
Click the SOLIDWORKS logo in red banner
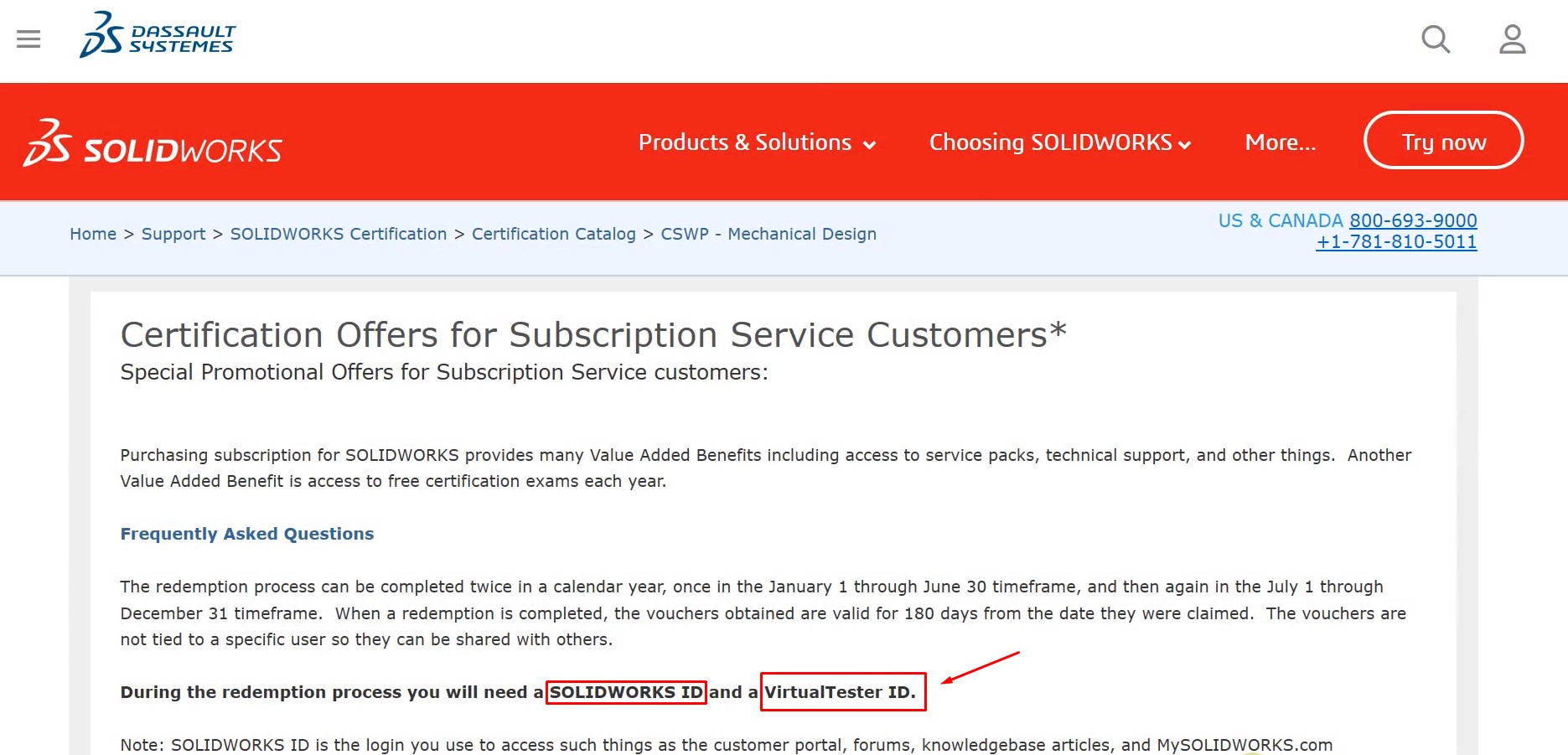[153, 144]
